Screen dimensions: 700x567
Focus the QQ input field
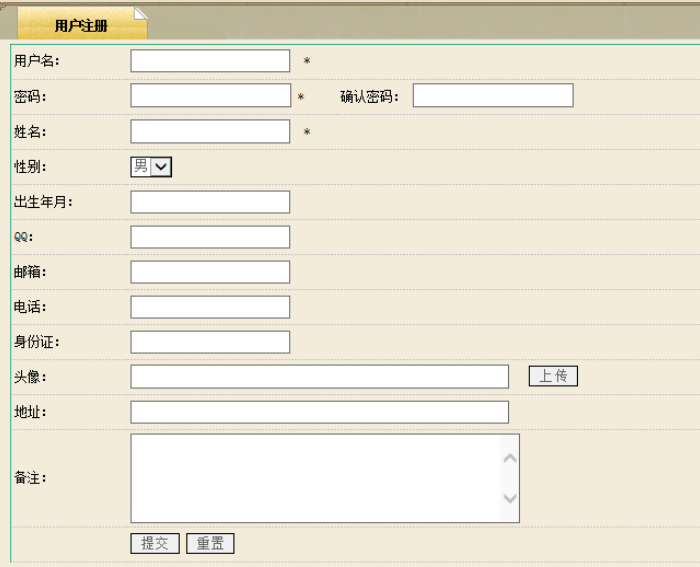tap(210, 237)
